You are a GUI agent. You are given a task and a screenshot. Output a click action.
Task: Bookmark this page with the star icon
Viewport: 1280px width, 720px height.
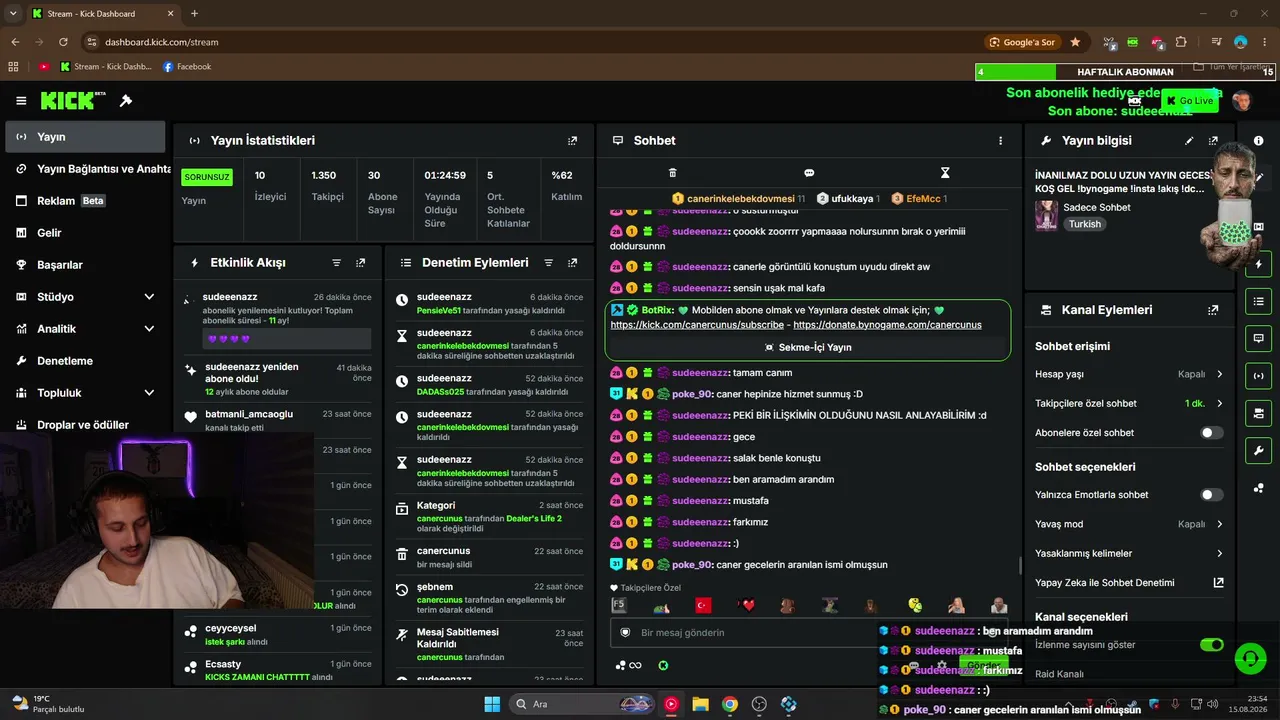click(x=1075, y=42)
